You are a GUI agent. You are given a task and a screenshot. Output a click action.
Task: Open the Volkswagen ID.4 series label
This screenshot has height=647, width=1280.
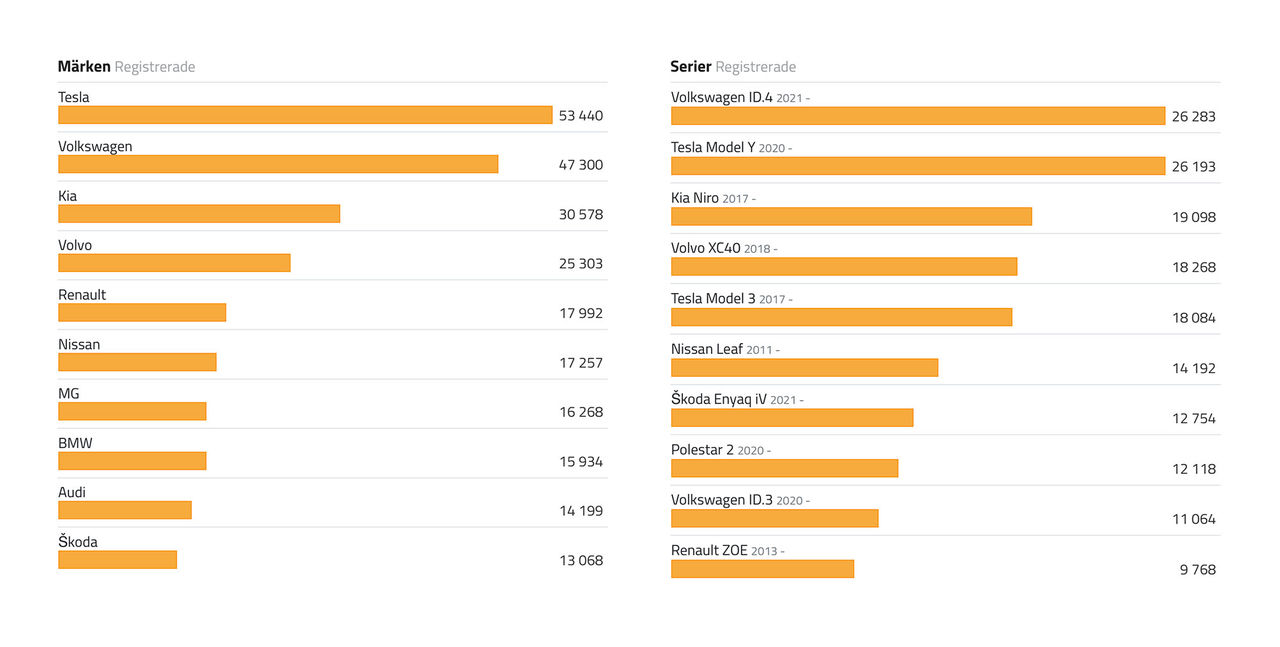pyautogui.click(x=721, y=98)
